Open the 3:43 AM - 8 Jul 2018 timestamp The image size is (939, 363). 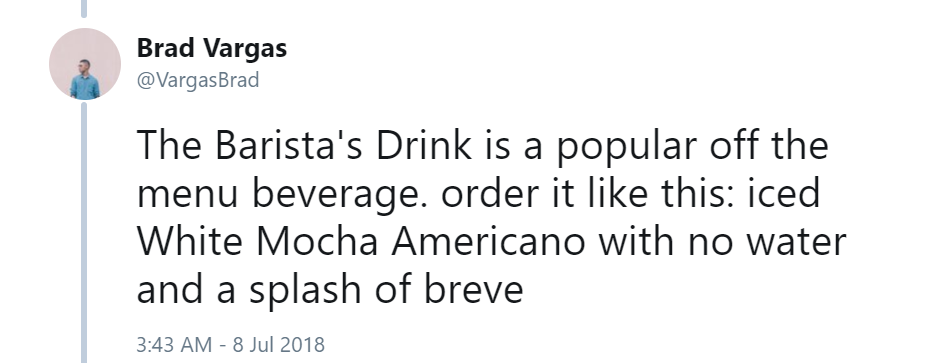(x=231, y=345)
